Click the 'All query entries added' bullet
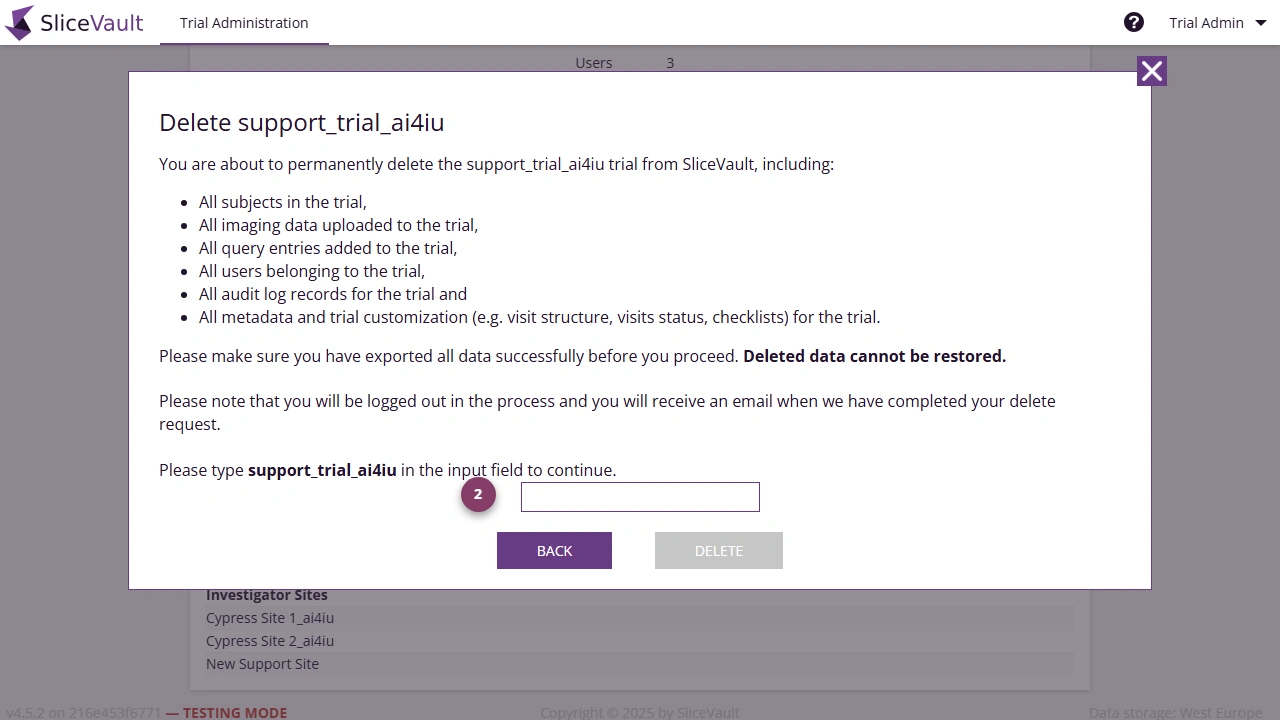 tap(328, 248)
